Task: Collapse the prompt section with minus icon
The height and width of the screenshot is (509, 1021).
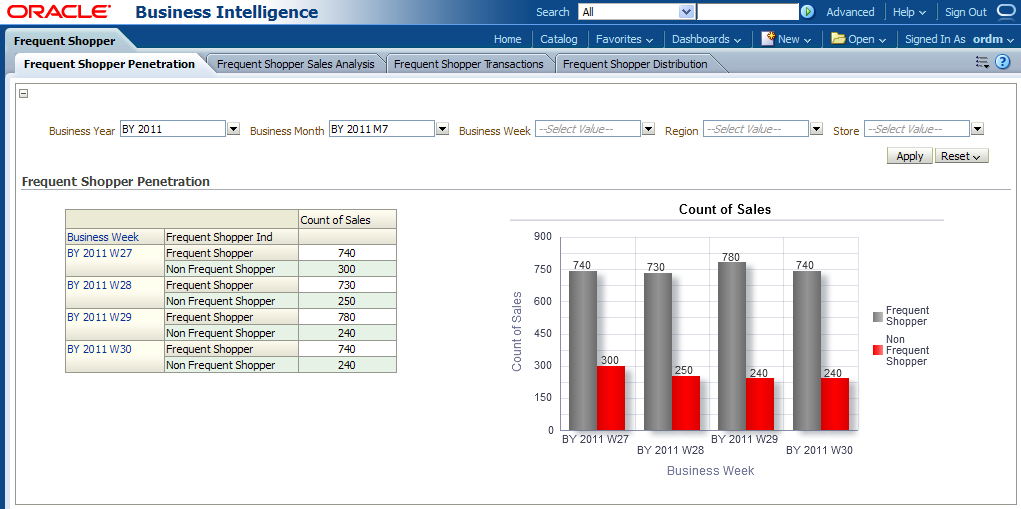Action: tap(24, 94)
